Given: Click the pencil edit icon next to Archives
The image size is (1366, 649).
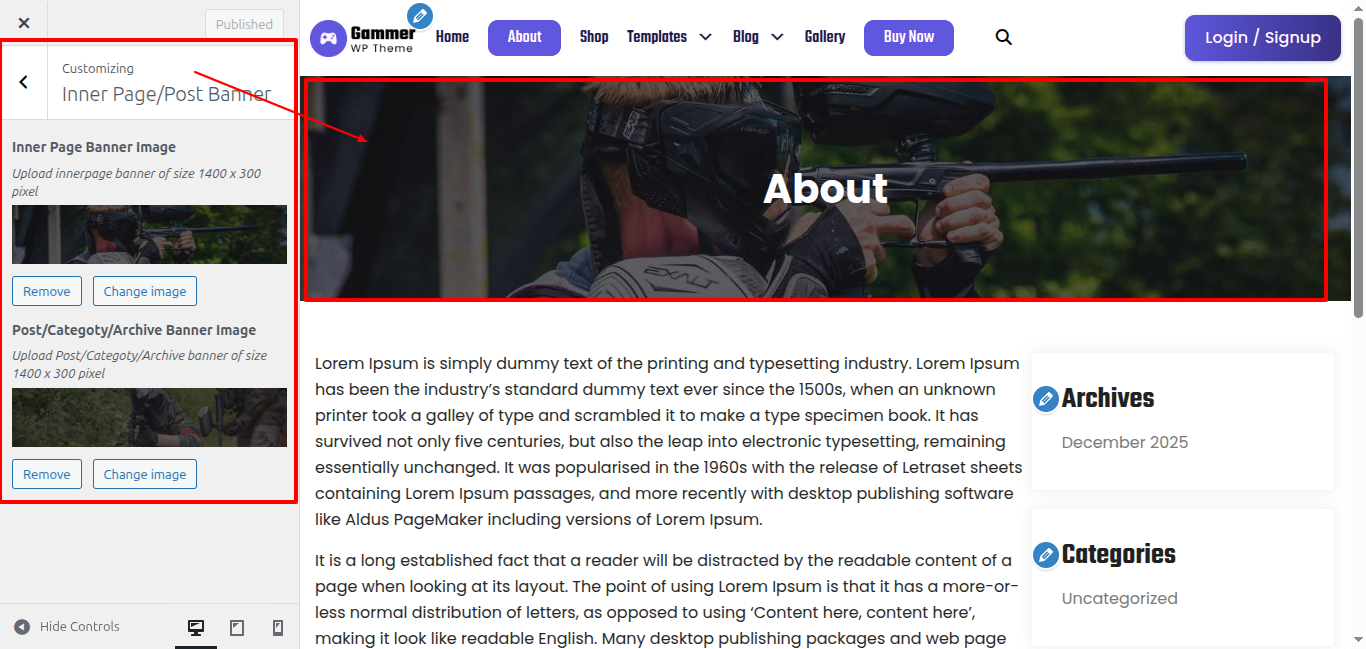Looking at the screenshot, I should coord(1045,399).
